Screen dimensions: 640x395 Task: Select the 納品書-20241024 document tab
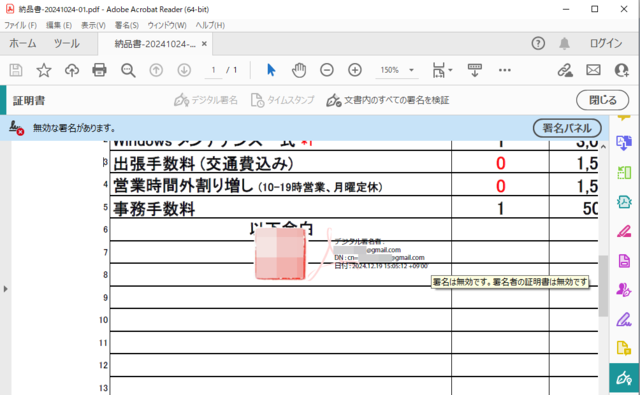pos(155,44)
